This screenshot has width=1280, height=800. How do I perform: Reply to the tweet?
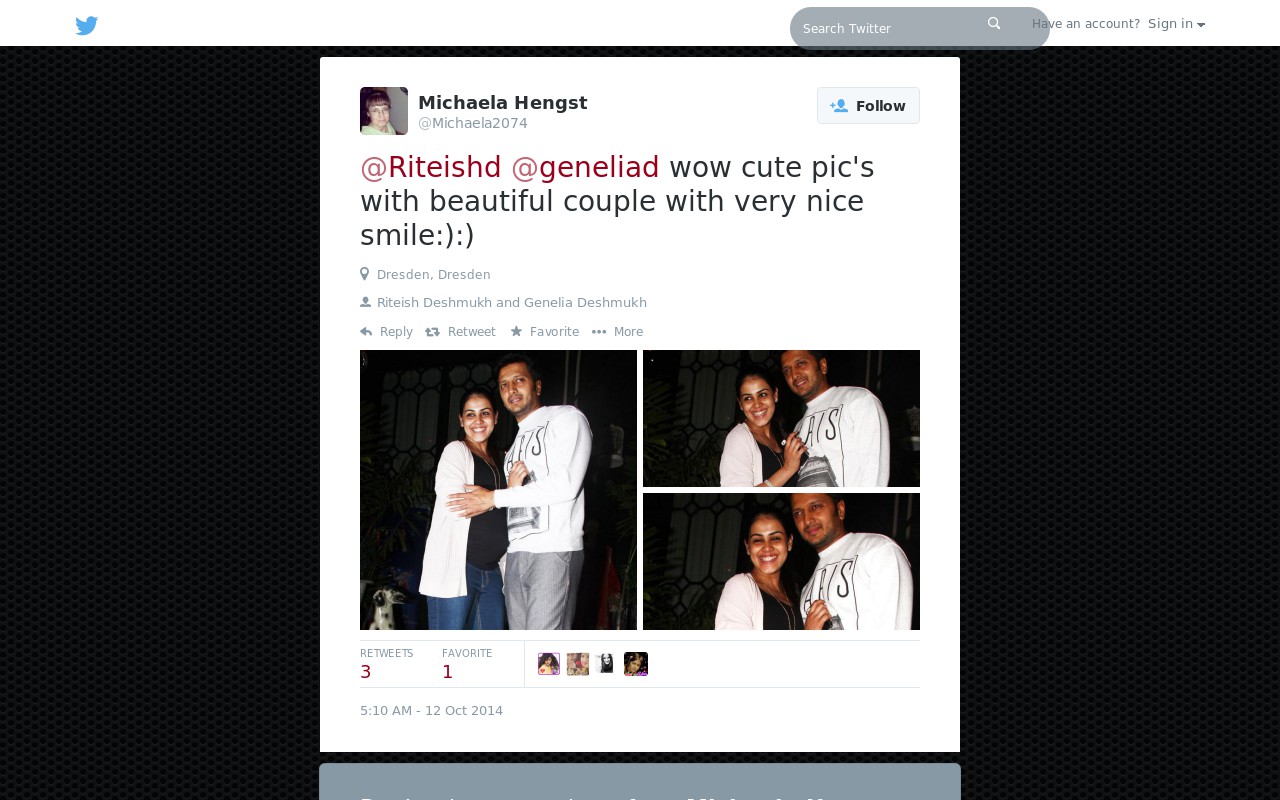386,332
